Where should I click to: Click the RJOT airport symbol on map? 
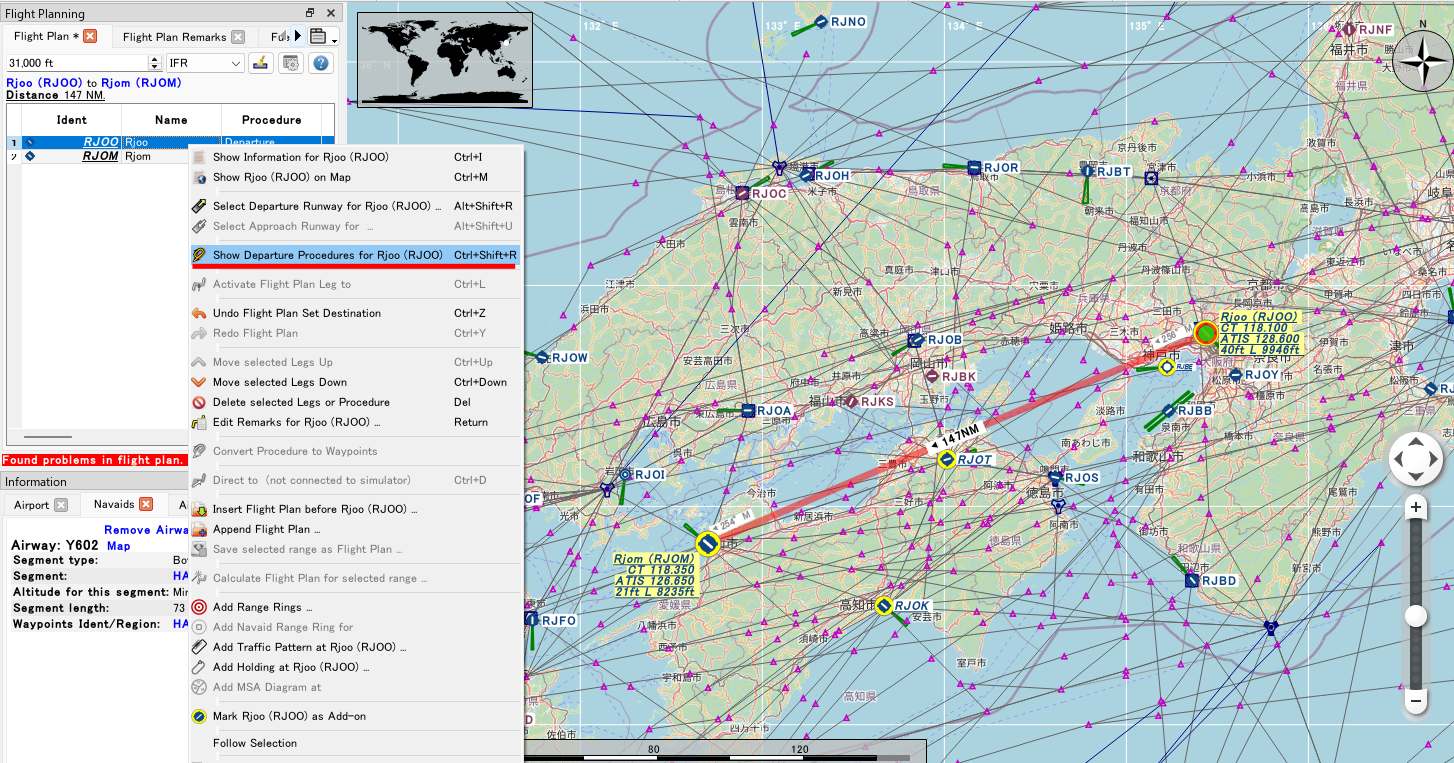point(946,460)
